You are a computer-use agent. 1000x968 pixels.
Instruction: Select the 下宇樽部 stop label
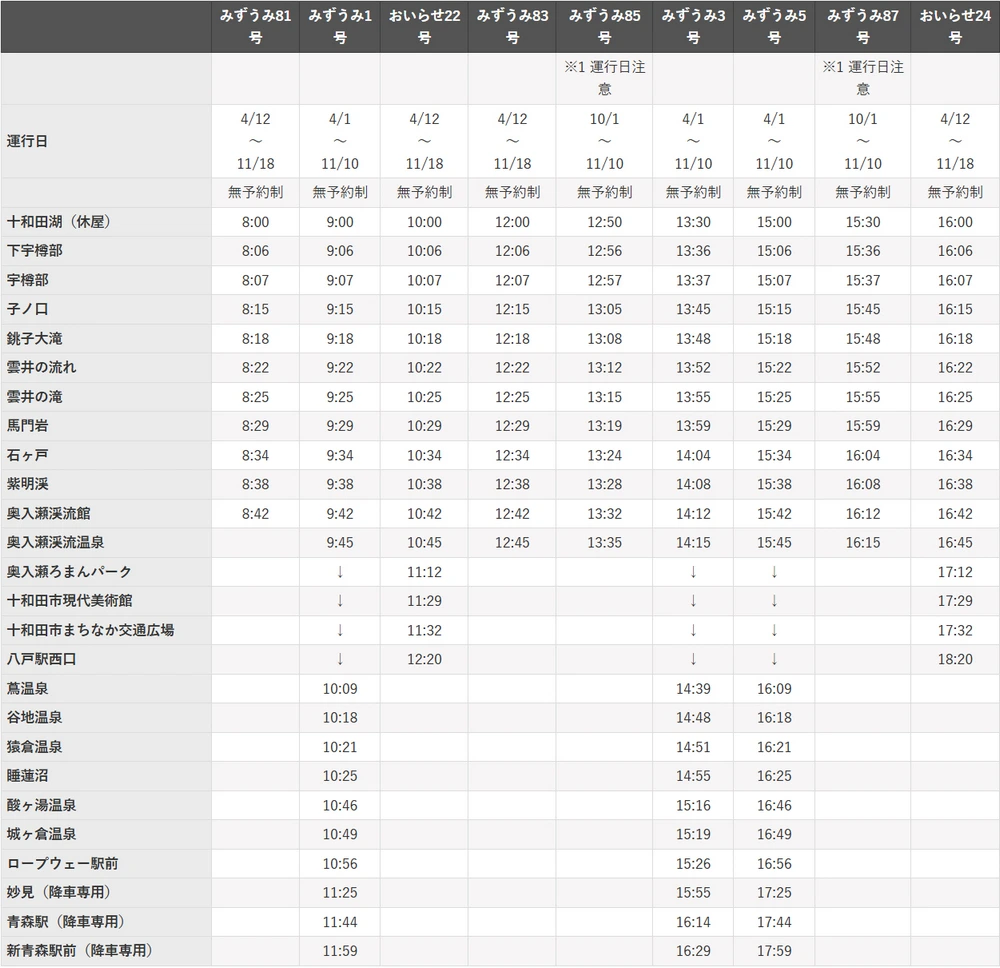[x=34, y=251]
